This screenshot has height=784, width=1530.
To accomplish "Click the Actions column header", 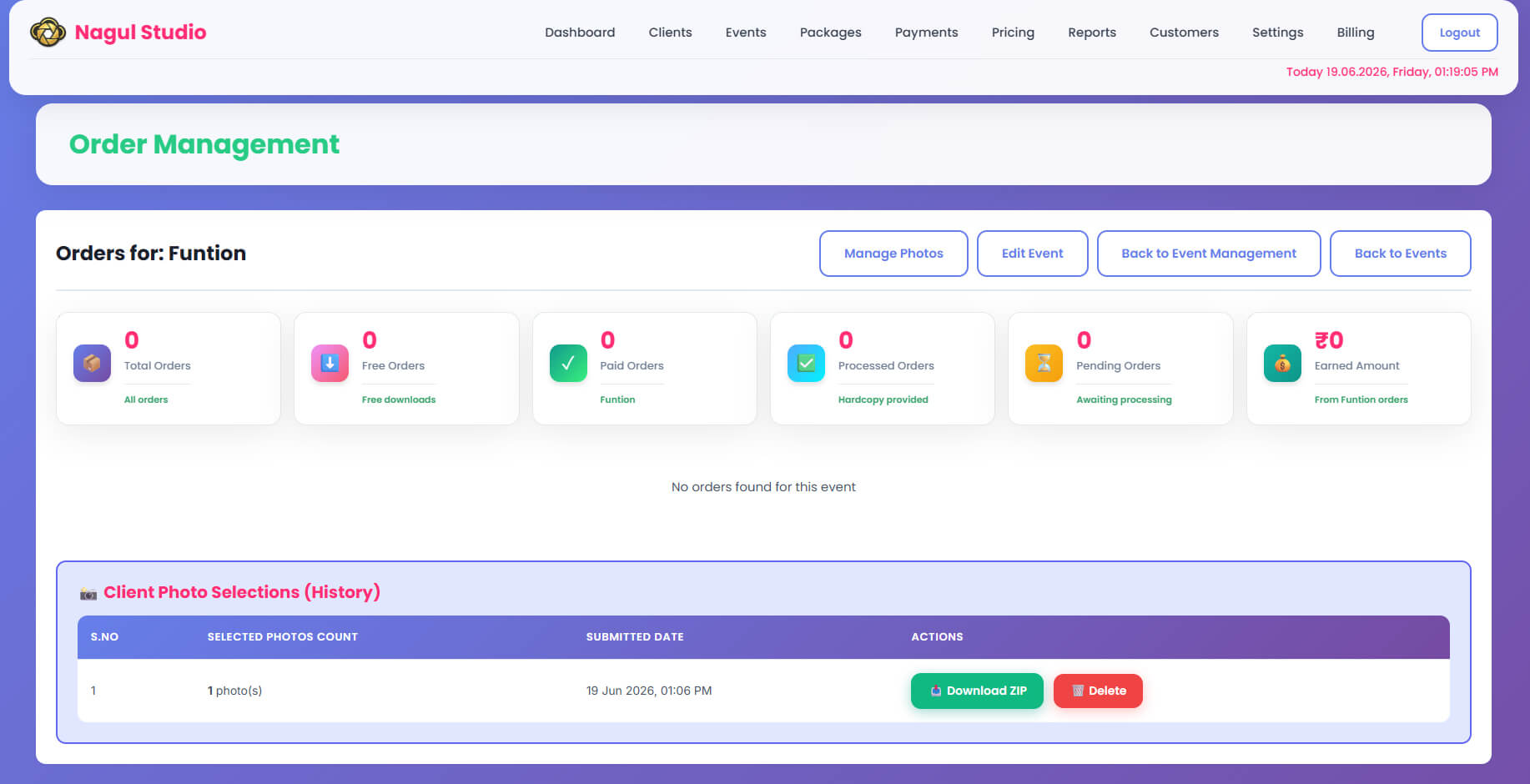I will [x=937, y=636].
